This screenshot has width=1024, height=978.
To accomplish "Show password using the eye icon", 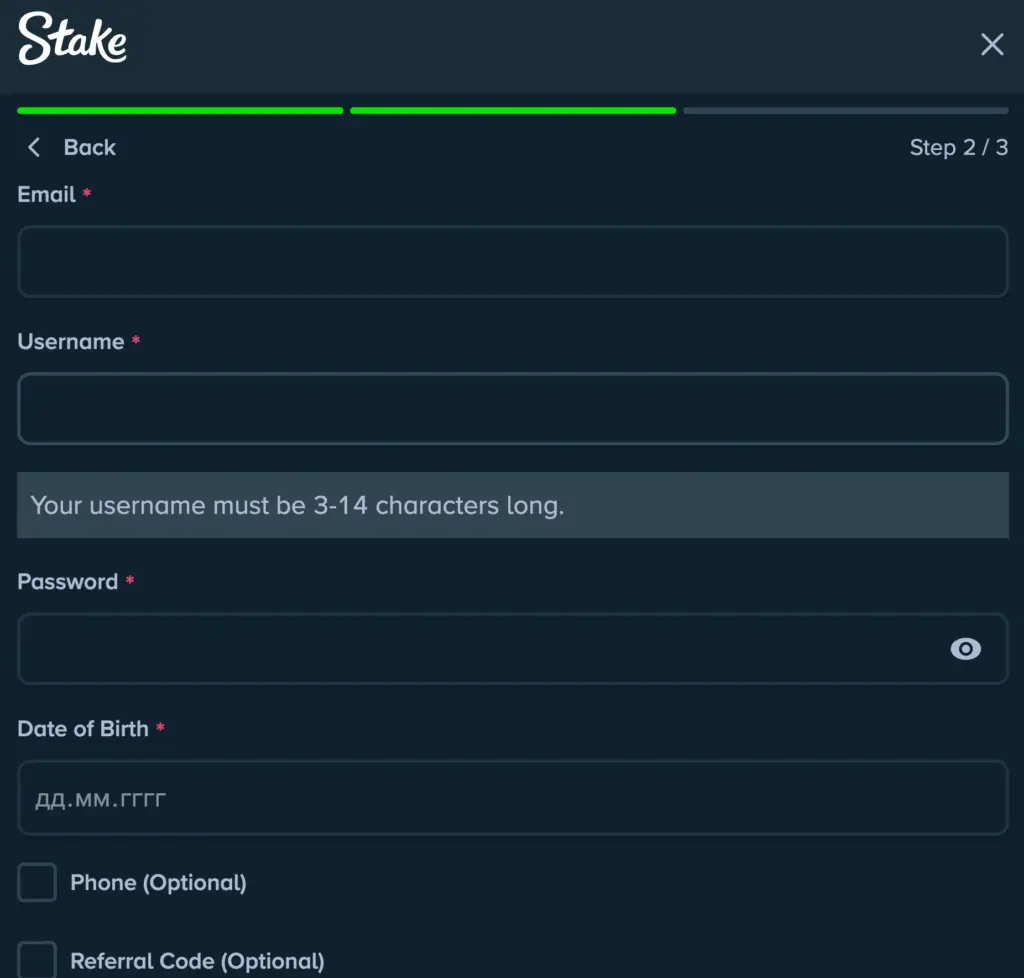I will tap(965, 650).
